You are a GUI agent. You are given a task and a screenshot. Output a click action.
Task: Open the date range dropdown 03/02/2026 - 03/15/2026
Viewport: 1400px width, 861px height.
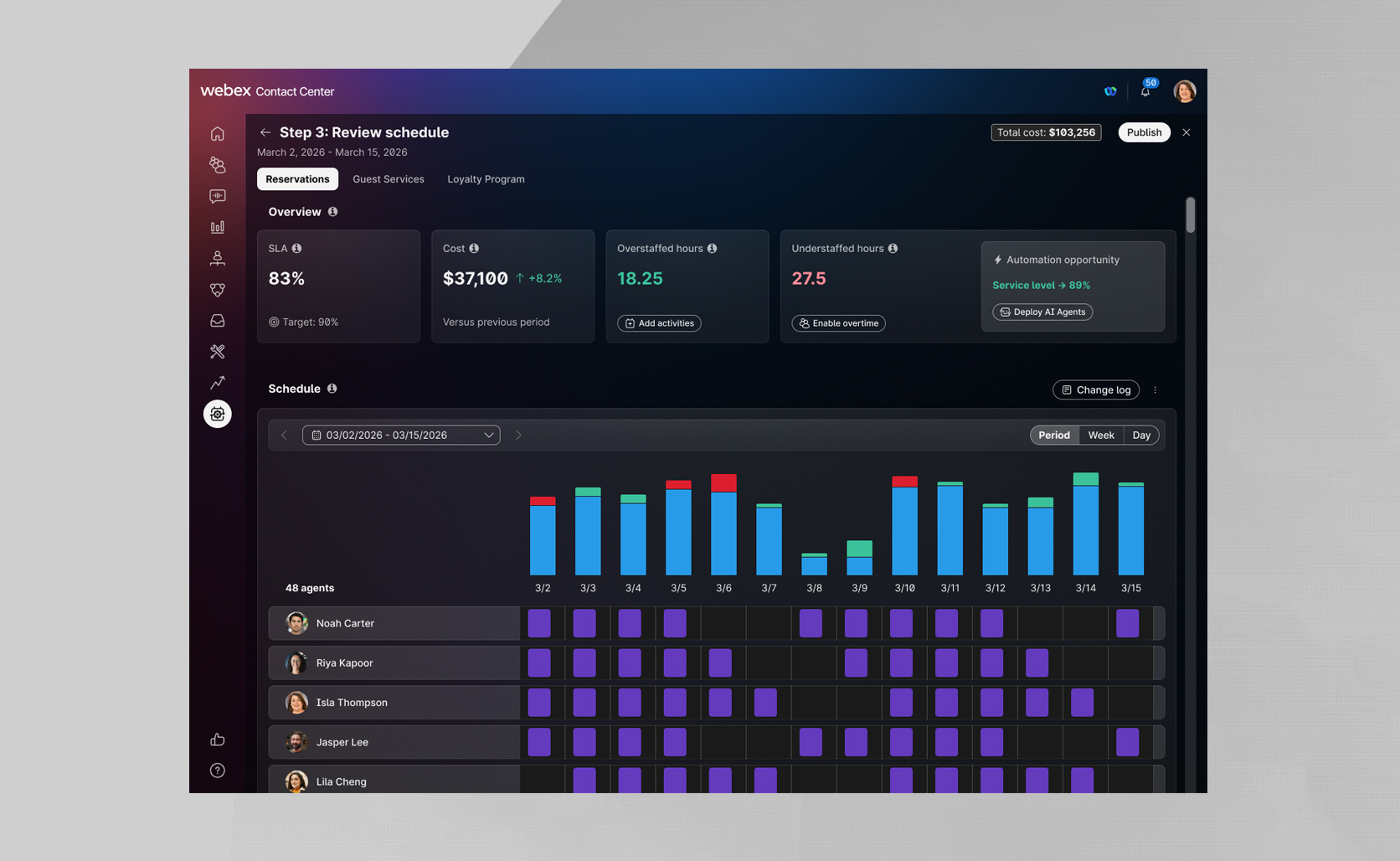click(401, 436)
